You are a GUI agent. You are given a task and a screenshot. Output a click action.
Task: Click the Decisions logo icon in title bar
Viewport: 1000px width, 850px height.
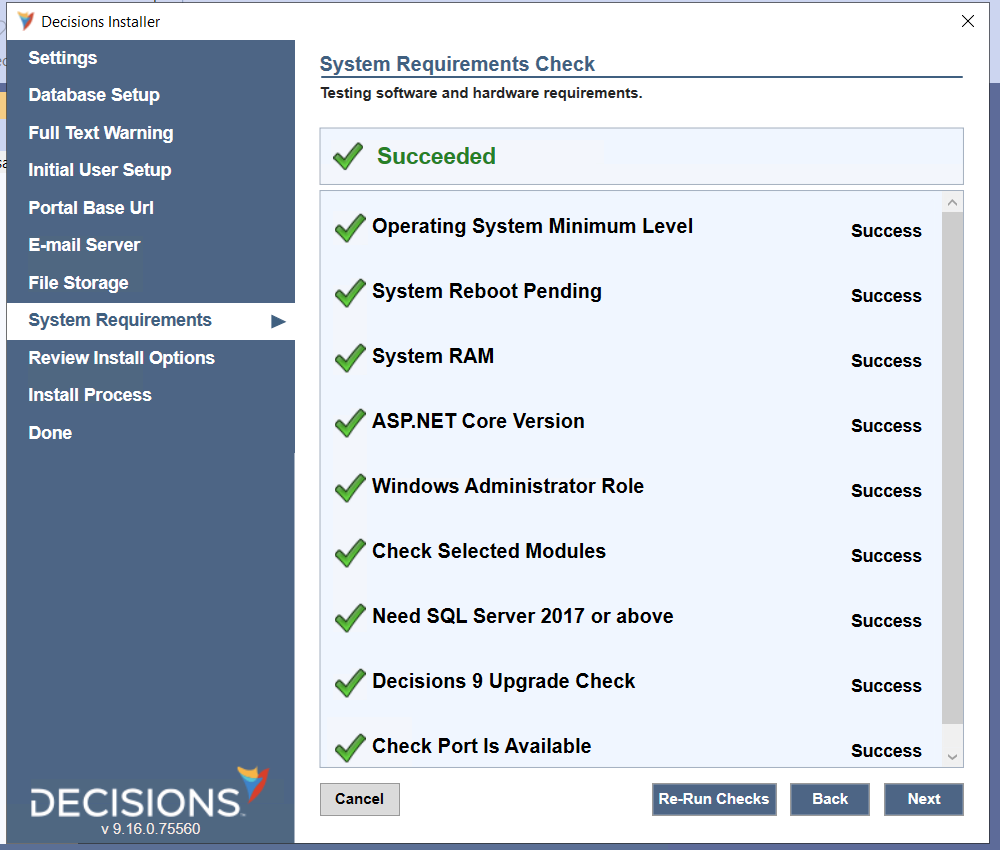(x=26, y=21)
